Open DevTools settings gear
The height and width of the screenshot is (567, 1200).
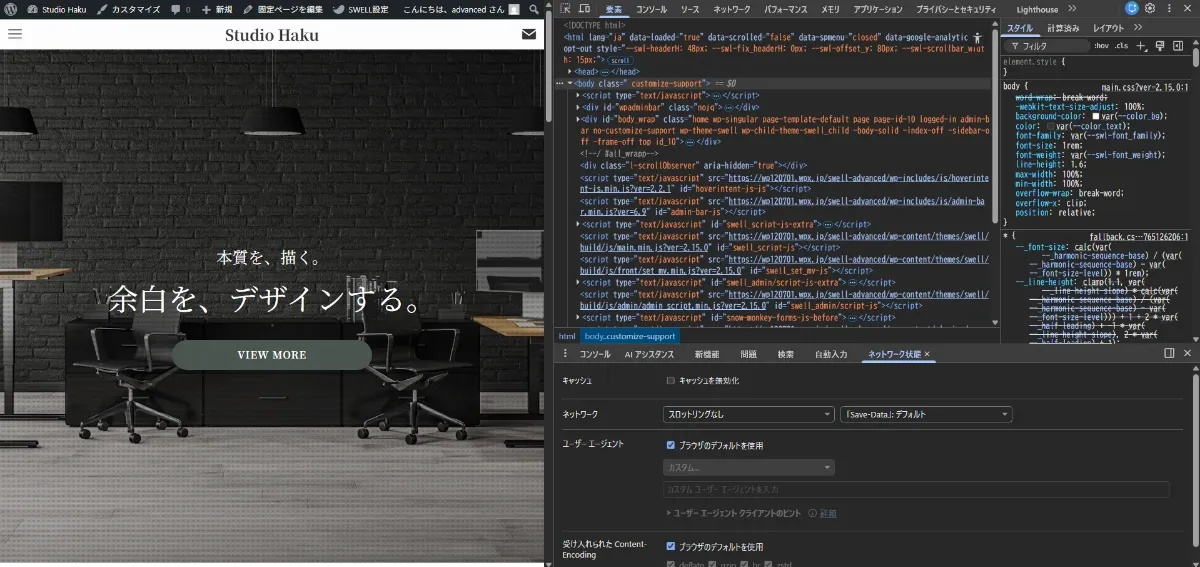click(x=1151, y=8)
